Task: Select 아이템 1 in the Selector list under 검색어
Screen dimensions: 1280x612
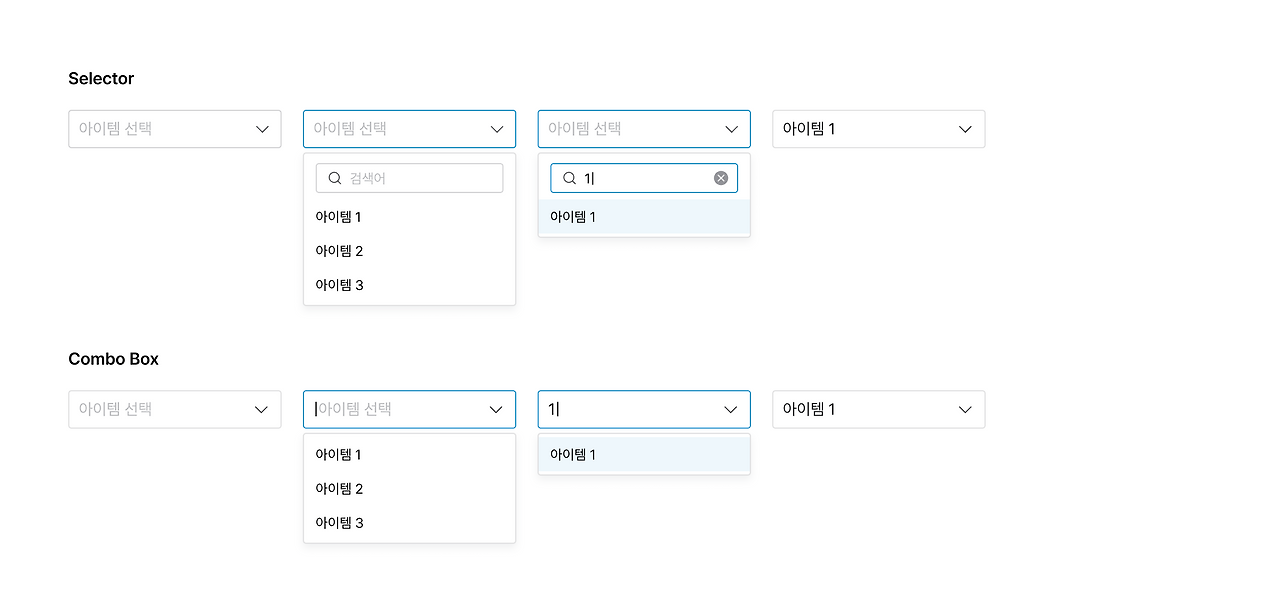Action: (339, 217)
